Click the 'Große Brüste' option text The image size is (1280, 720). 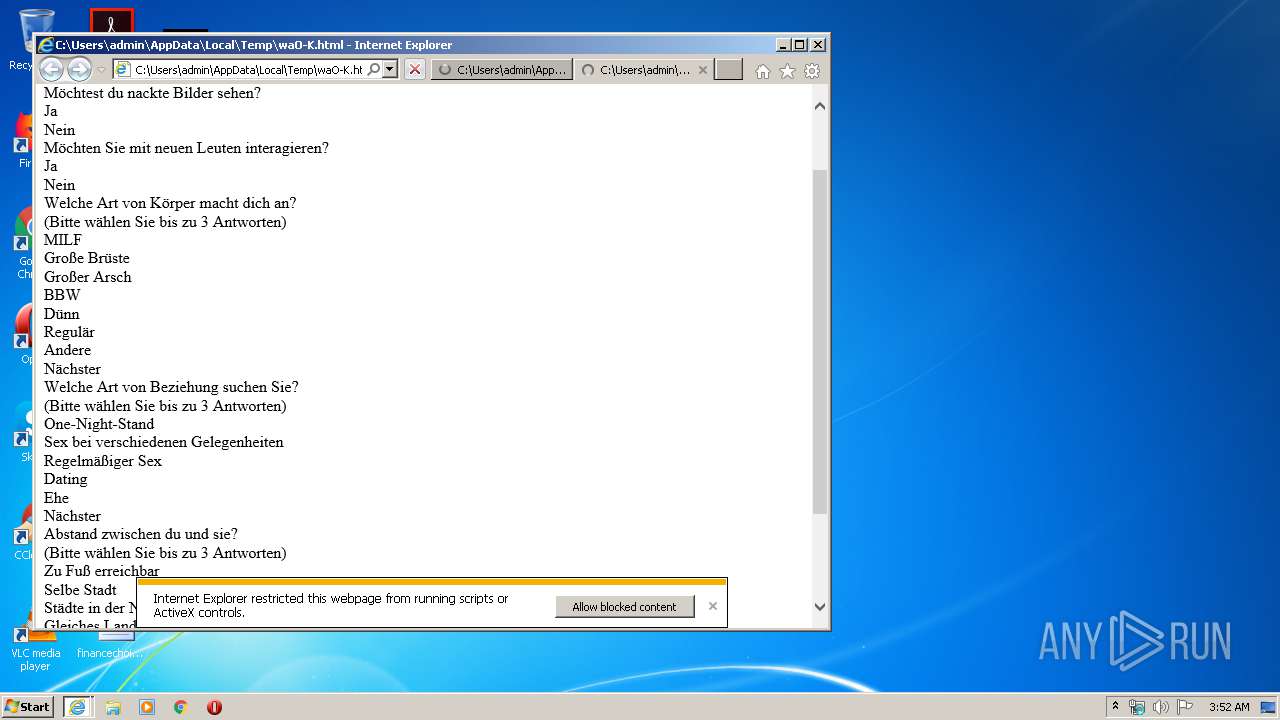[x=87, y=258]
